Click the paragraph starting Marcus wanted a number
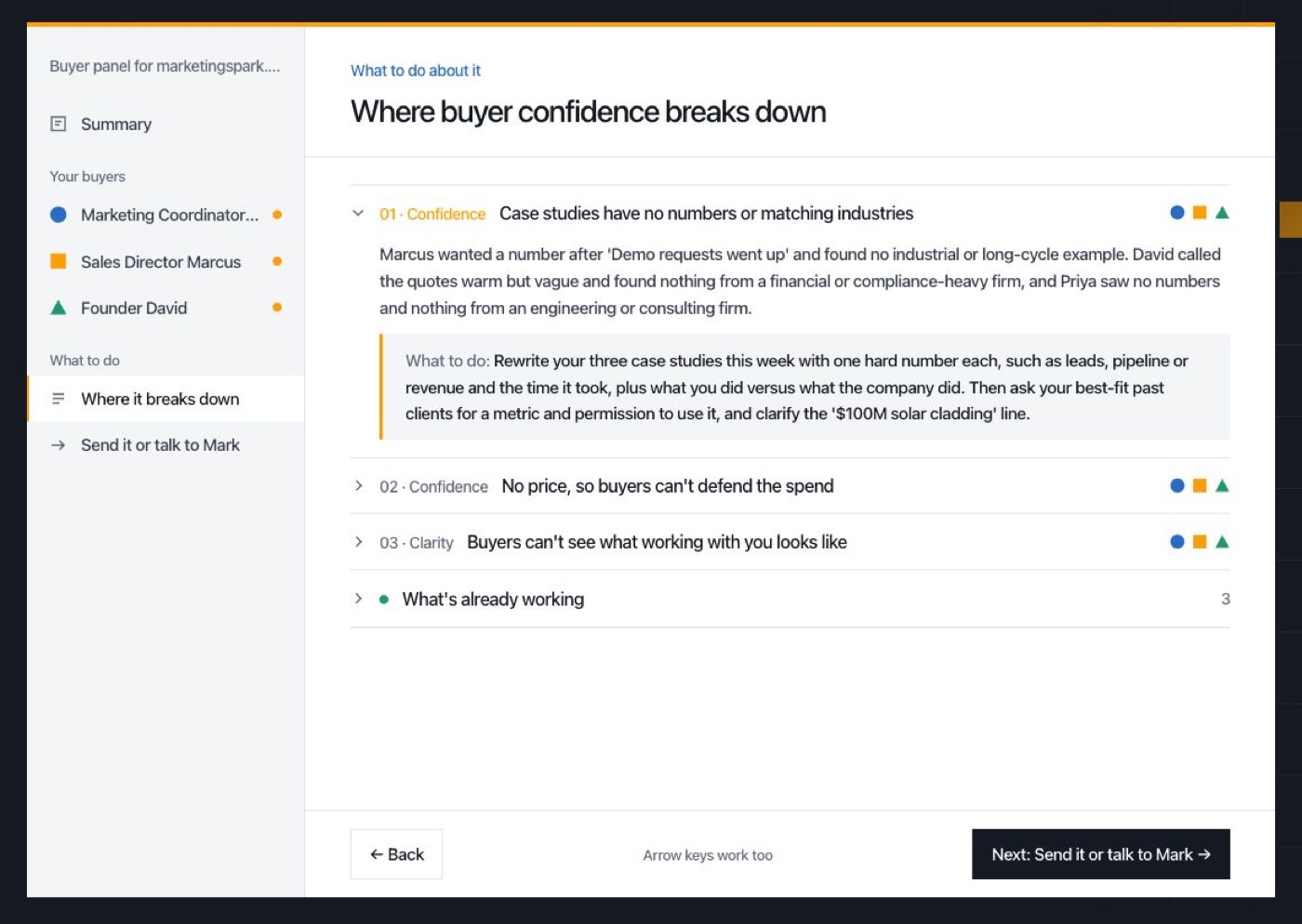The width and height of the screenshot is (1302, 924). 801,281
